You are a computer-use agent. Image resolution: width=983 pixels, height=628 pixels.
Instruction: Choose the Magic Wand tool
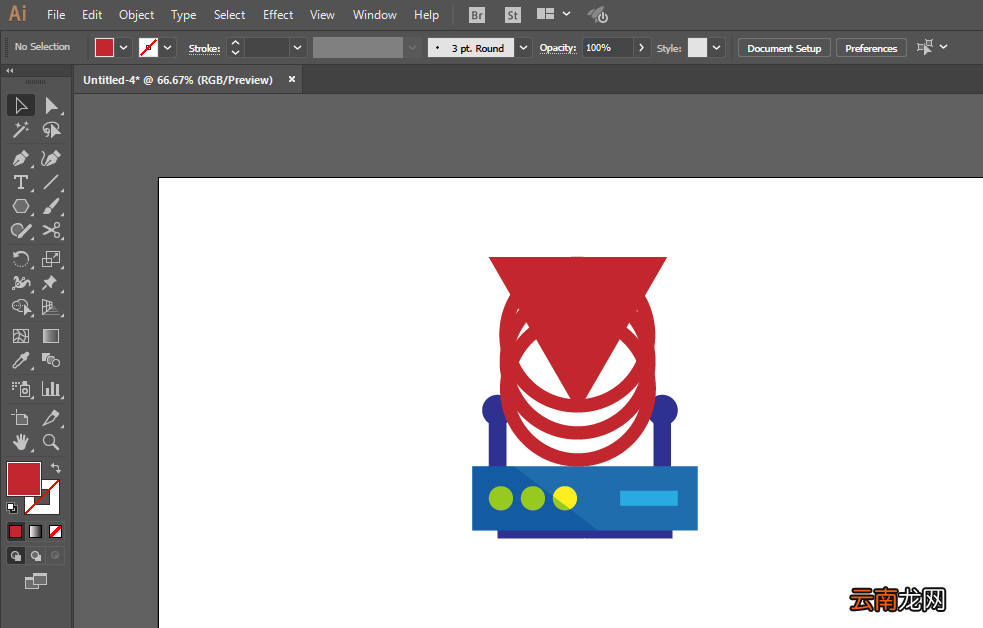pos(21,130)
